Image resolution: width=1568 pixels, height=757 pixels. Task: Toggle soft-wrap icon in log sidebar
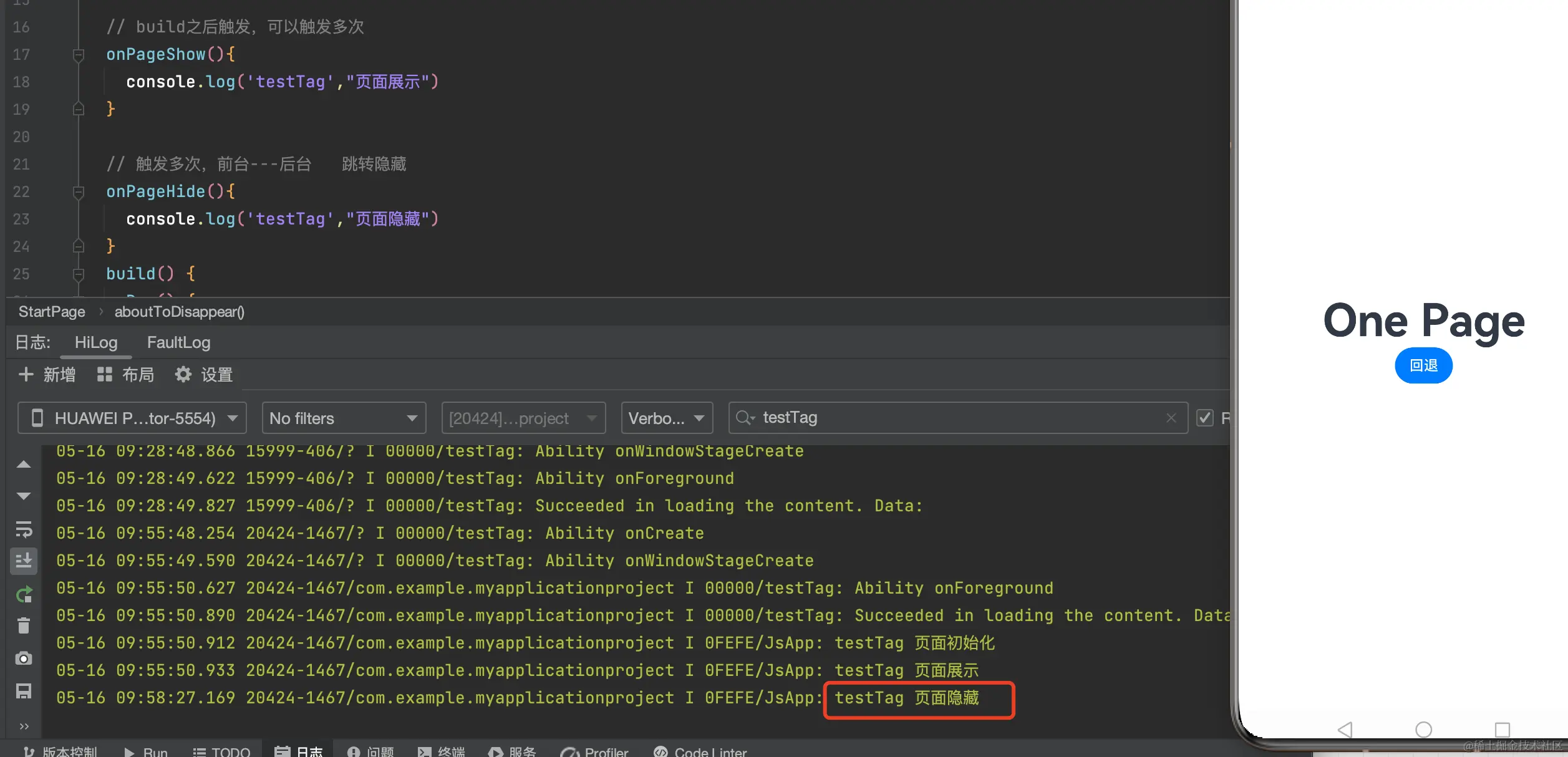click(x=24, y=529)
